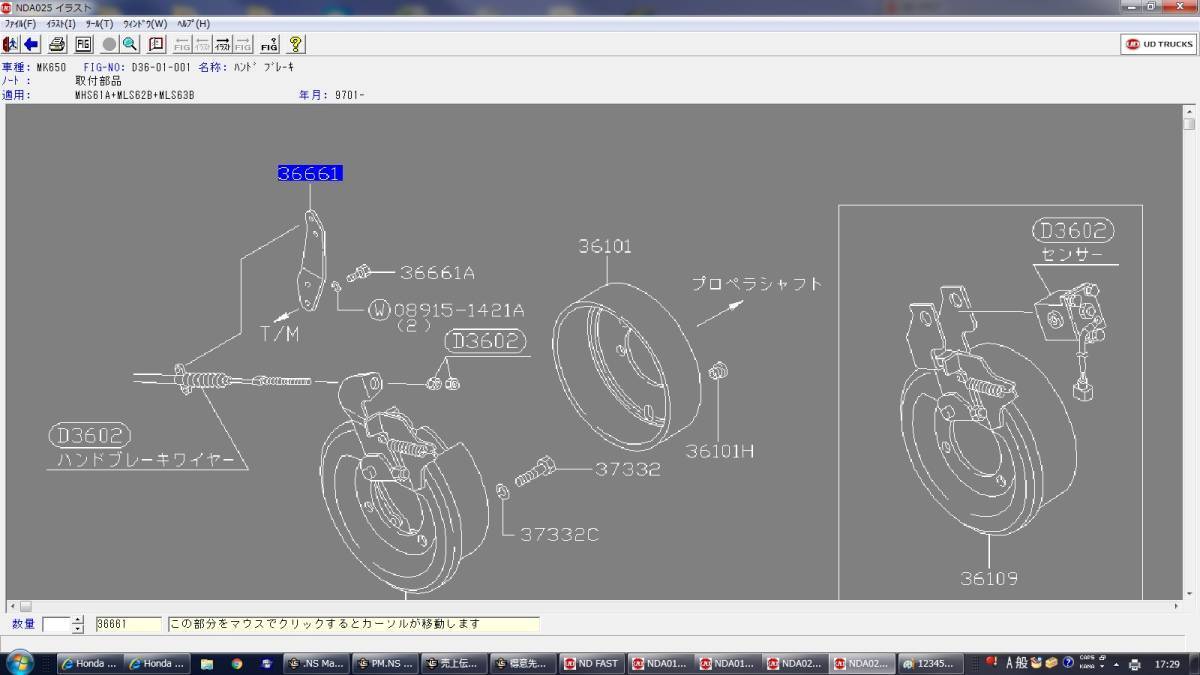Open the ファイル(F) menu
The image size is (1200, 675).
(19, 23)
